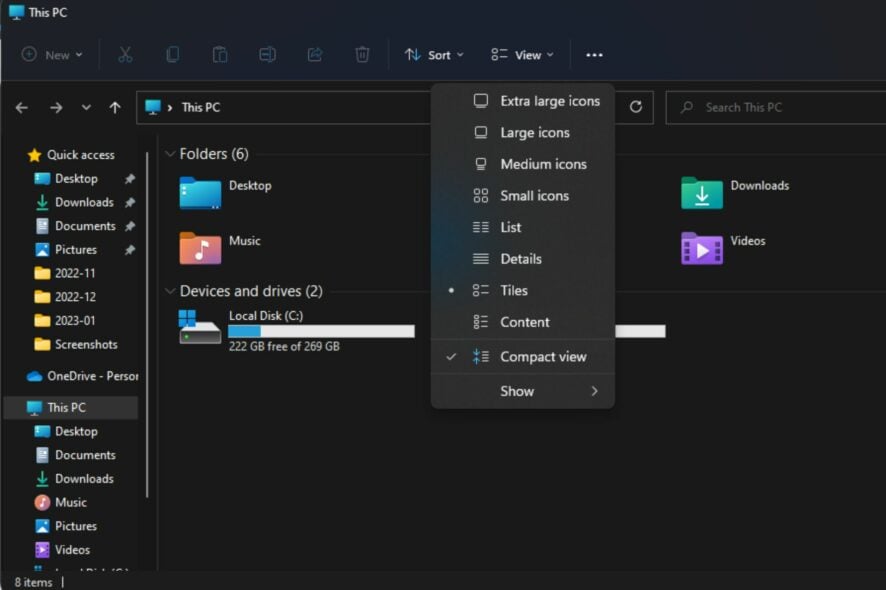This screenshot has width=886, height=590.
Task: Select OneDrive - Personal in sidebar
Action: (x=82, y=376)
